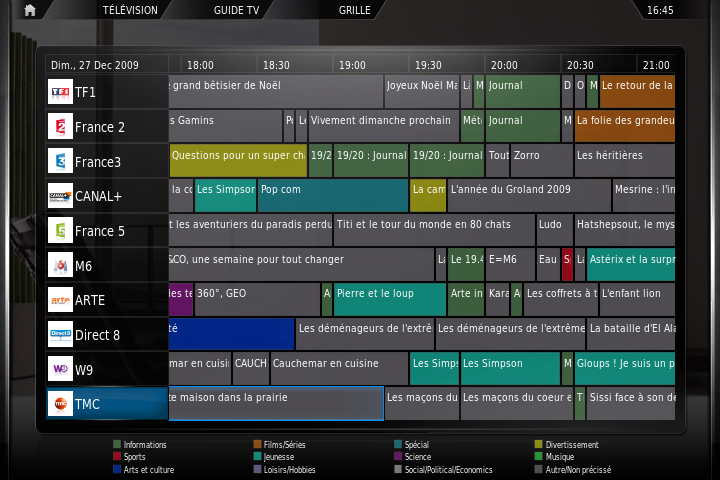The image size is (720, 480).
Task: Click the Sports red legend swatch
Action: pos(116,457)
